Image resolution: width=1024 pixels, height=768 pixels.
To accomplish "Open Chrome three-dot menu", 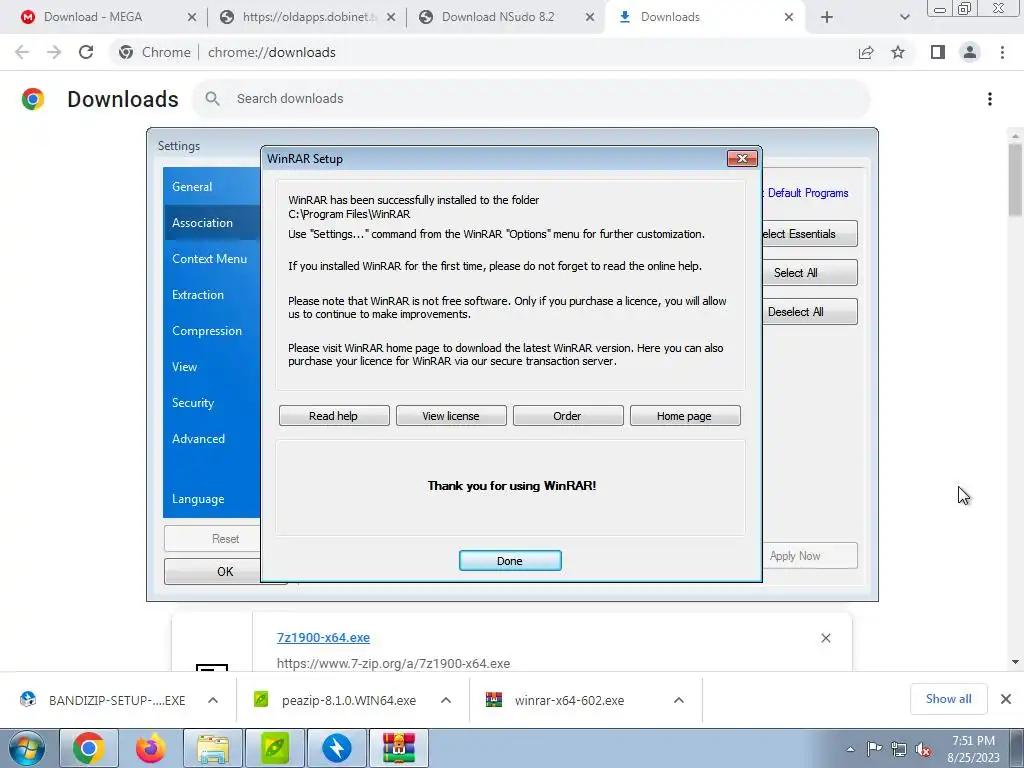I will click(x=1002, y=52).
